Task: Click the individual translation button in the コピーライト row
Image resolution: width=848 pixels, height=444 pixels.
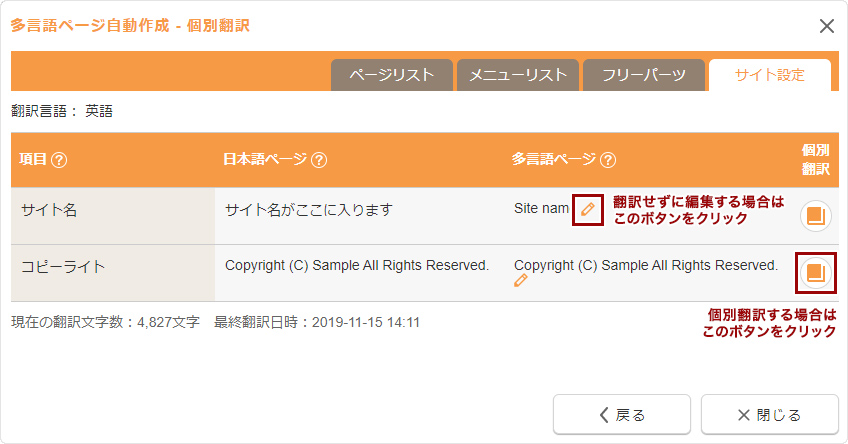Action: [816, 273]
